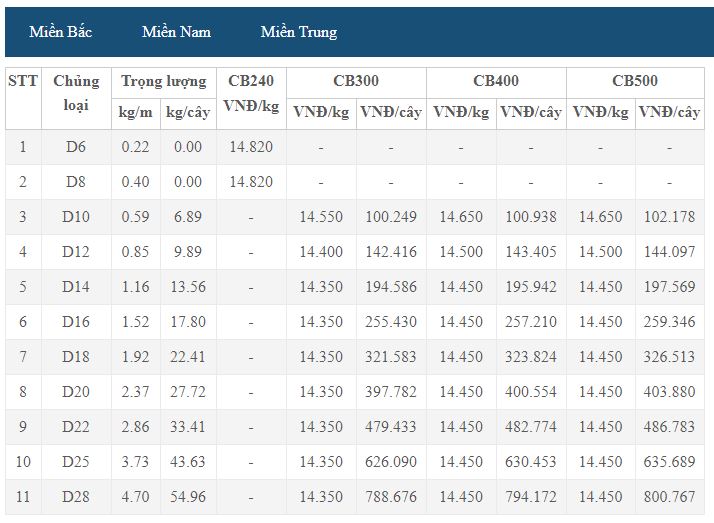Select the CB400 column group header

[x=496, y=81]
